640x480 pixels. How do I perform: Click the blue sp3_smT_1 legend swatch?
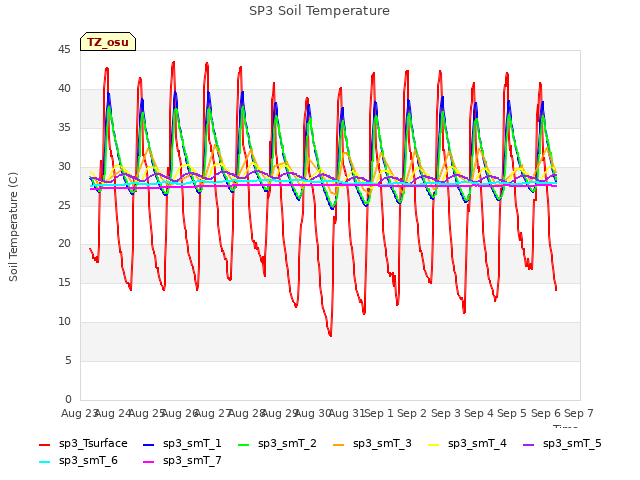coord(149,444)
